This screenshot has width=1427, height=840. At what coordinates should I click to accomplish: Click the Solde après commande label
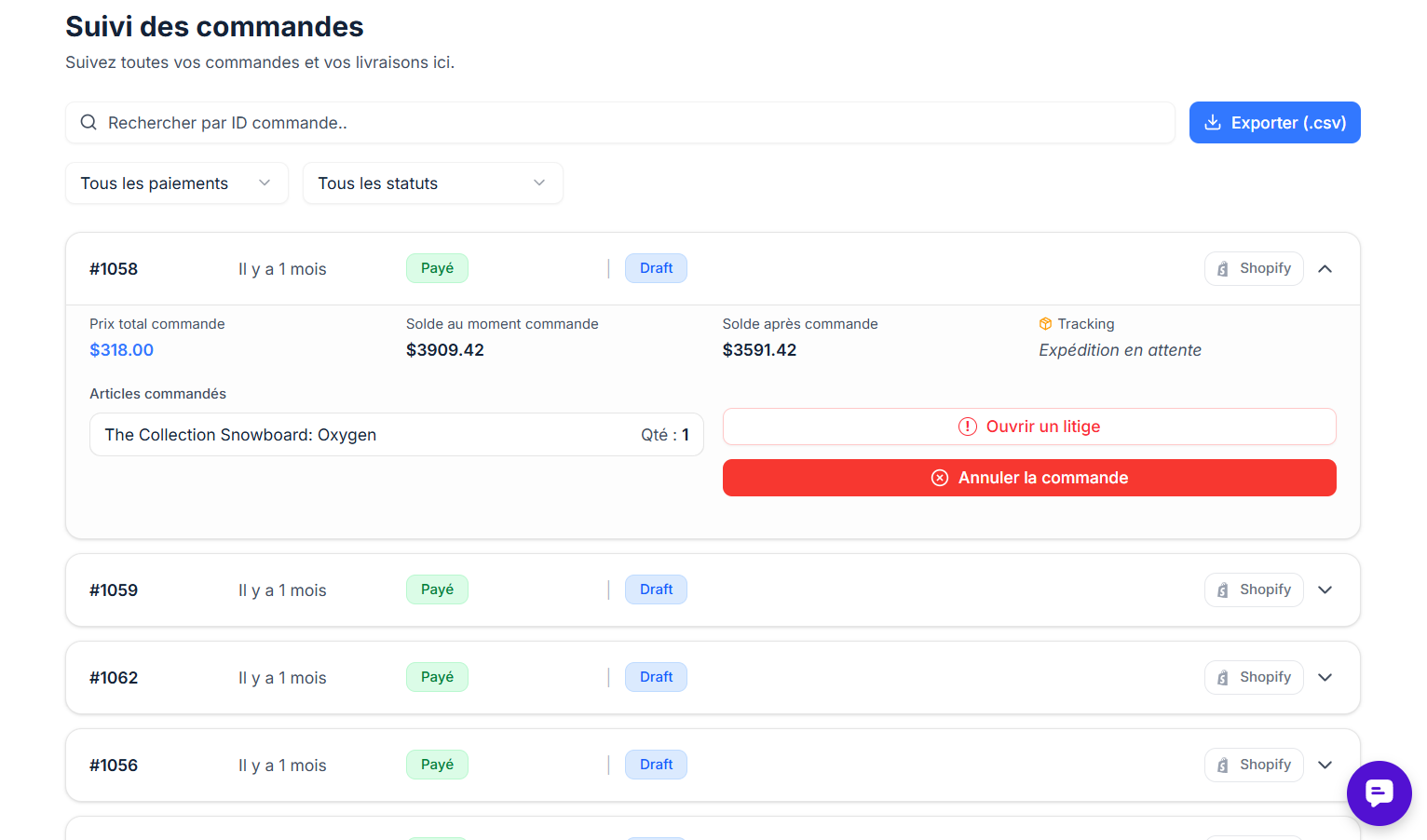pos(800,324)
